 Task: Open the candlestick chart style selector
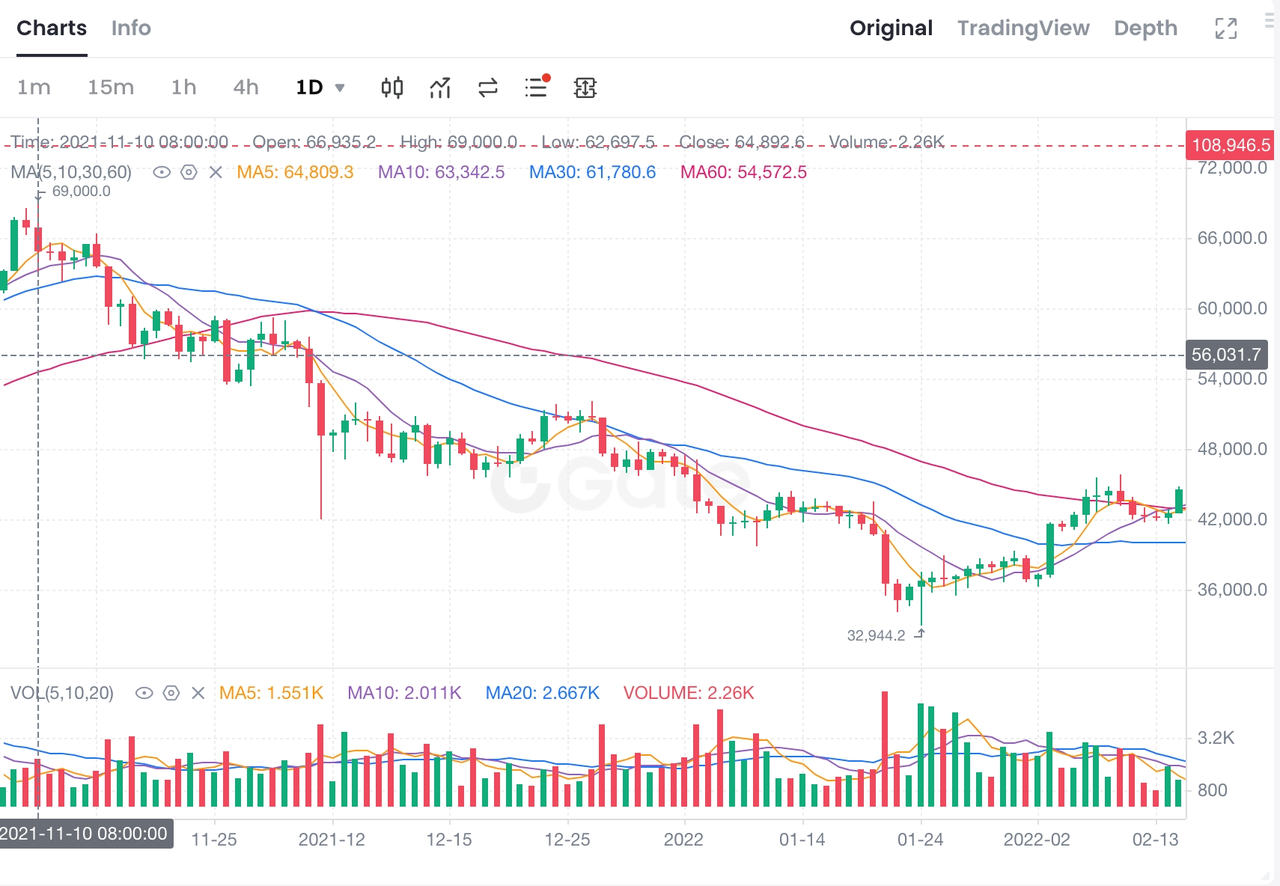(392, 88)
